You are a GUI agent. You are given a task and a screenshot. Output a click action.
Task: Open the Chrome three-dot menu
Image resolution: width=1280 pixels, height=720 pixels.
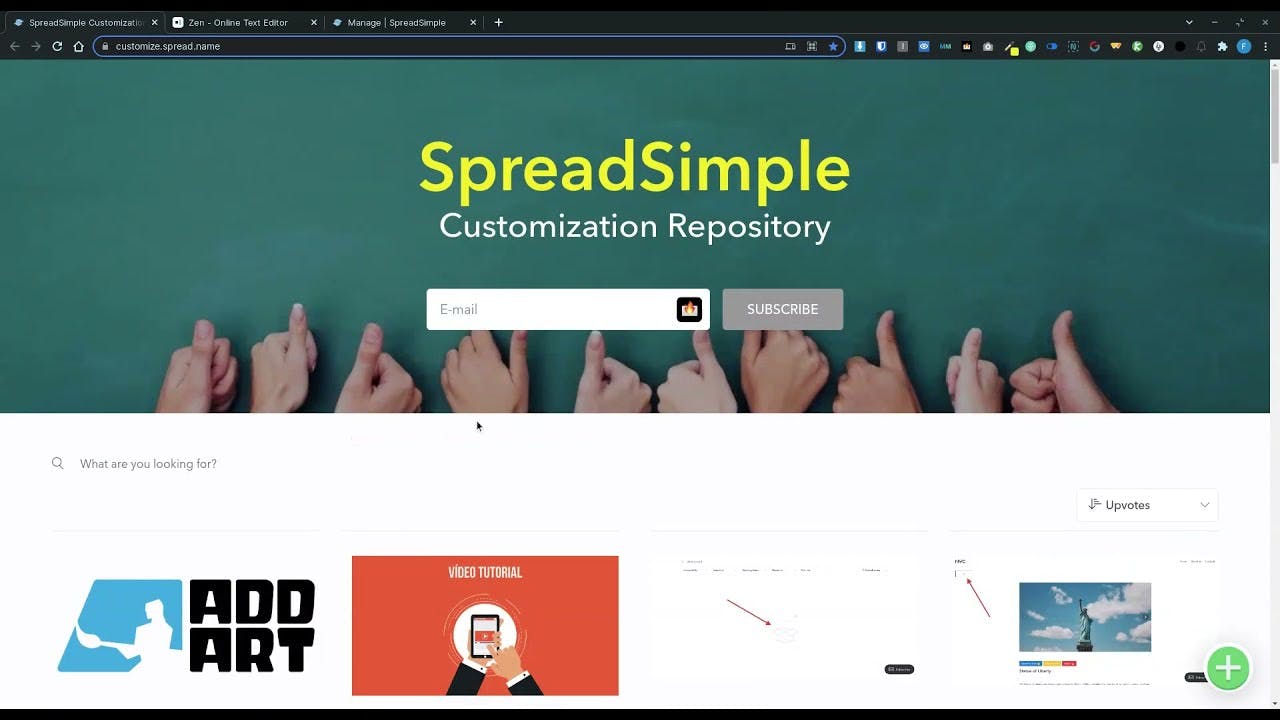(1265, 46)
